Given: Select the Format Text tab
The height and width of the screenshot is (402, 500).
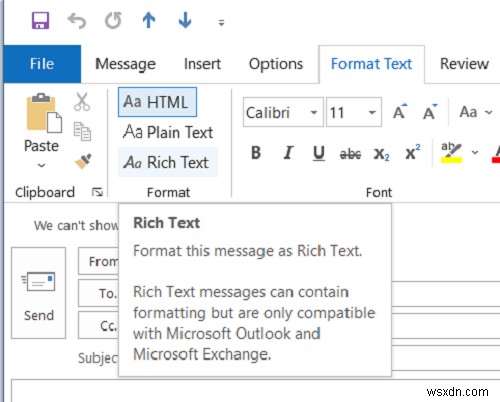Looking at the screenshot, I should coord(371,64).
